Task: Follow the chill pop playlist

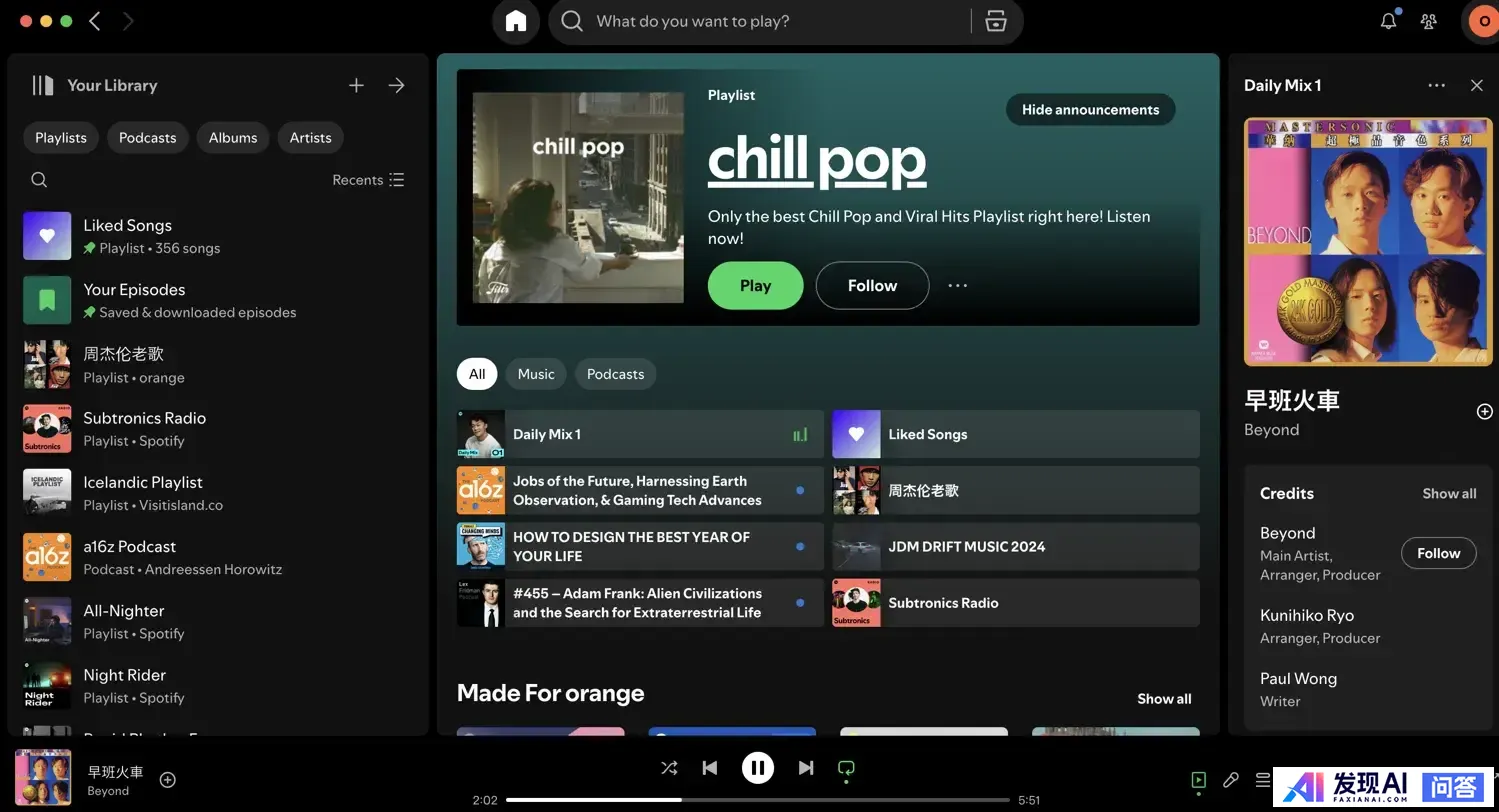Action: (872, 285)
